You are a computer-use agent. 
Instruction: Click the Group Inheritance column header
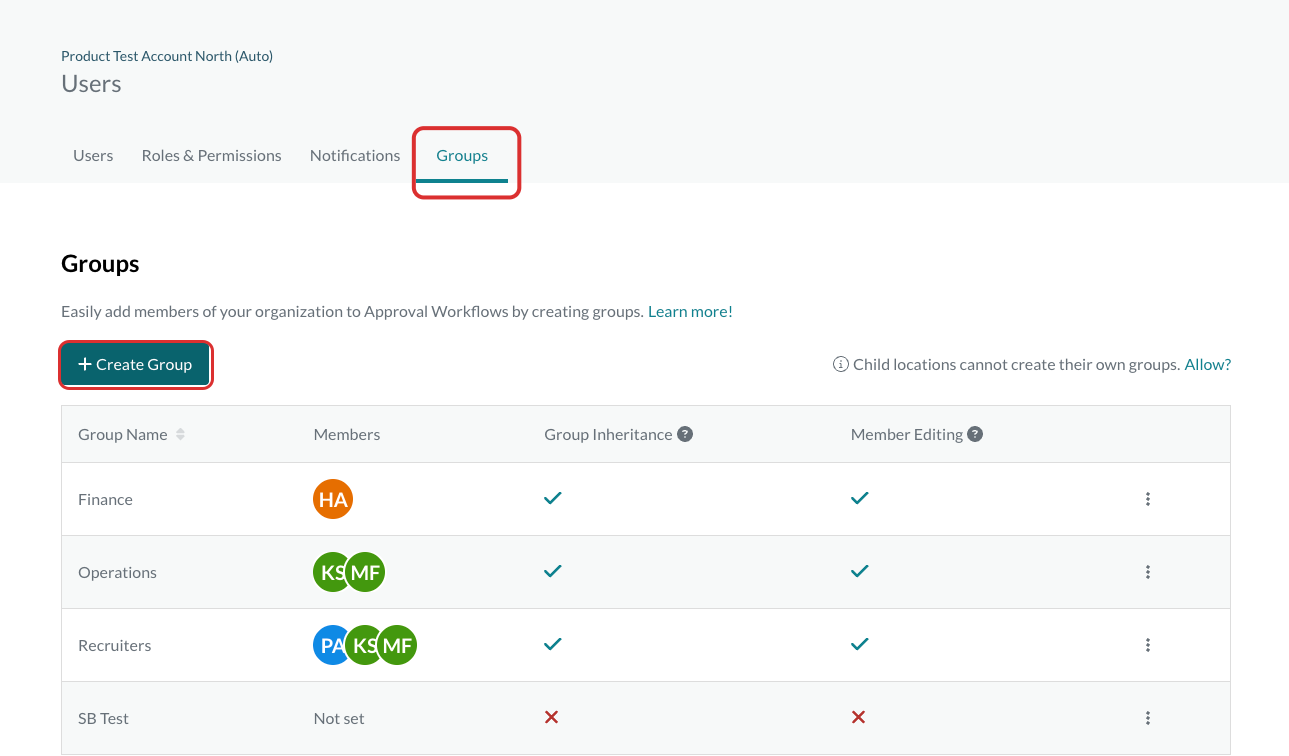(608, 434)
